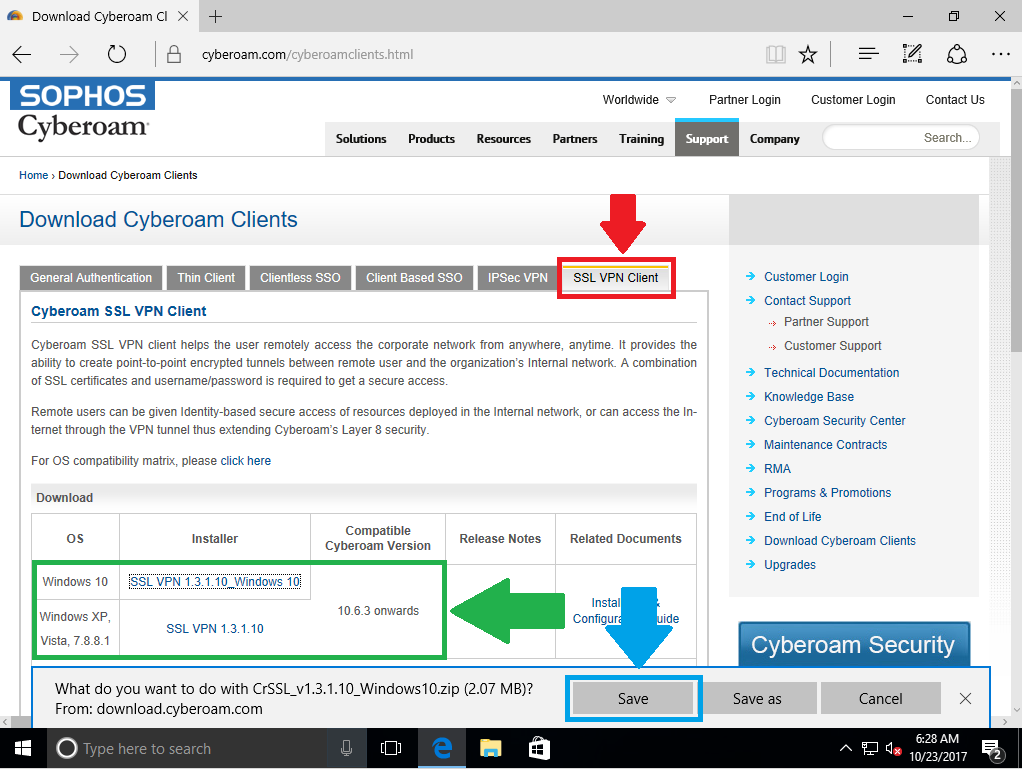Click the Share icon in Edge toolbar

(x=957, y=54)
